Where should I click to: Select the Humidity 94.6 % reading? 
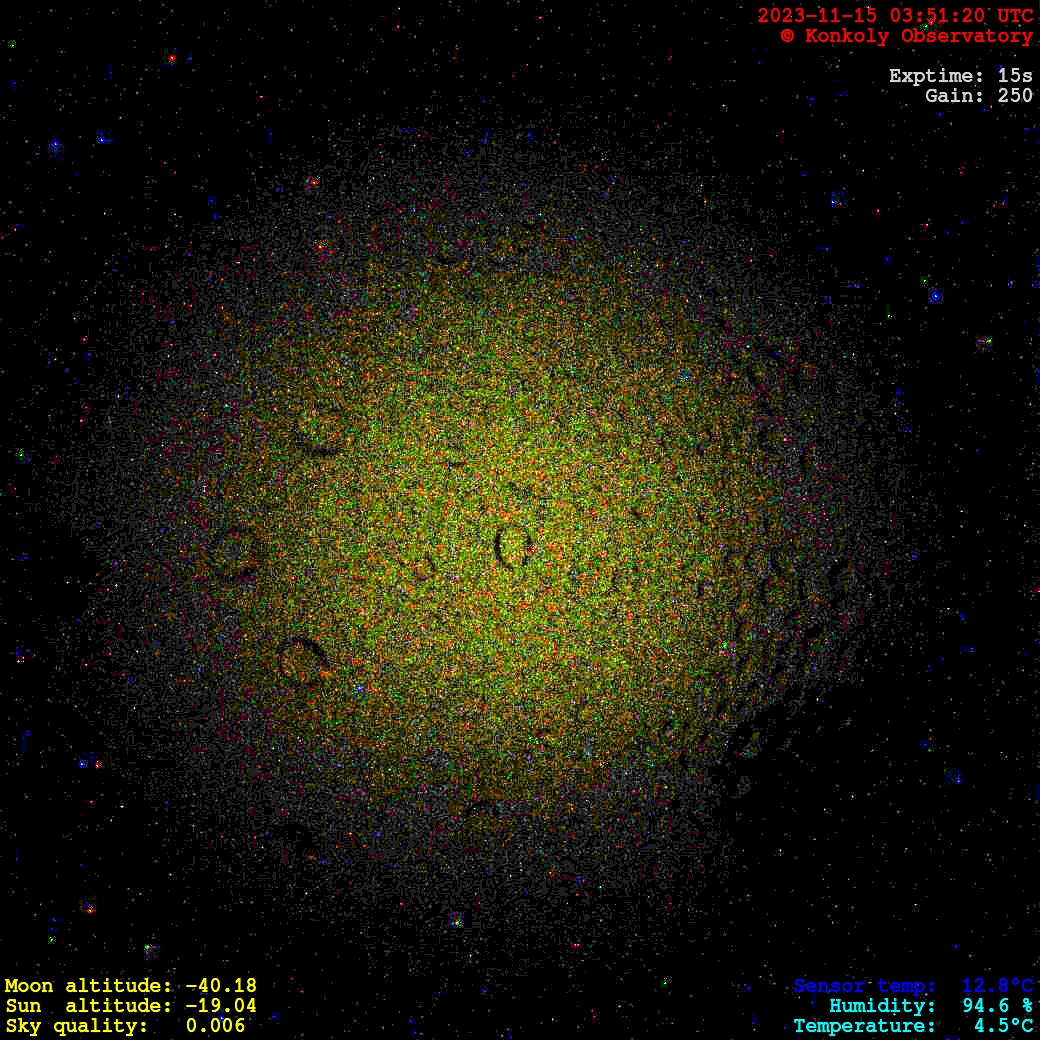[x=931, y=1006]
